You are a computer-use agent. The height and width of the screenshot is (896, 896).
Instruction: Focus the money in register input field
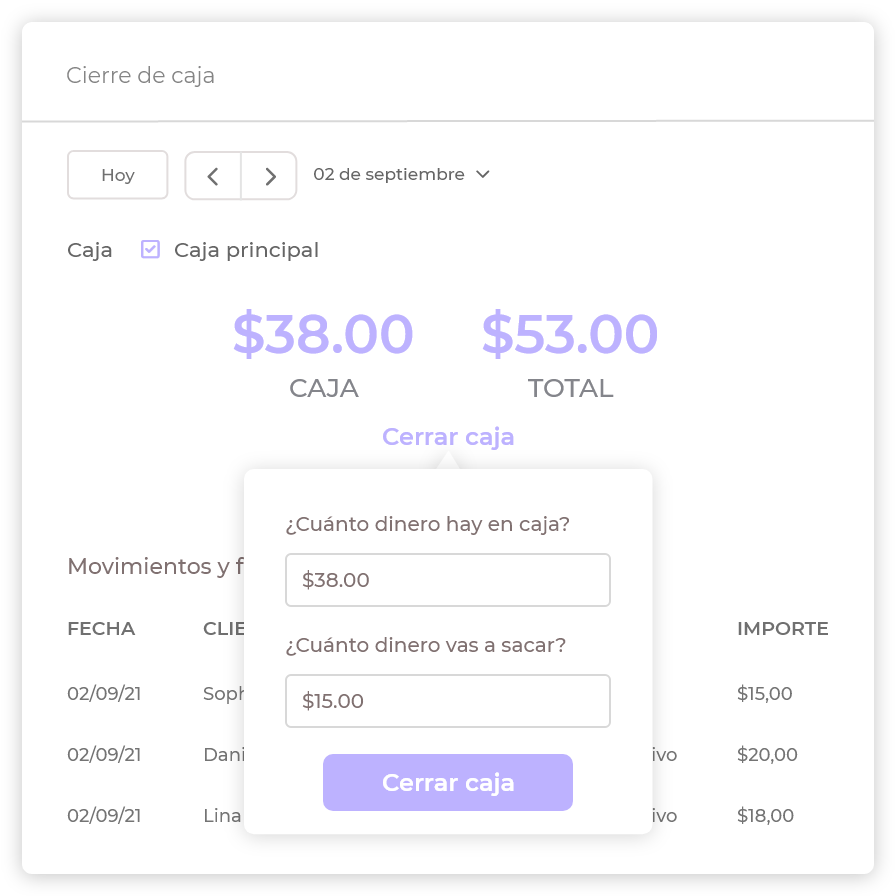click(447, 580)
